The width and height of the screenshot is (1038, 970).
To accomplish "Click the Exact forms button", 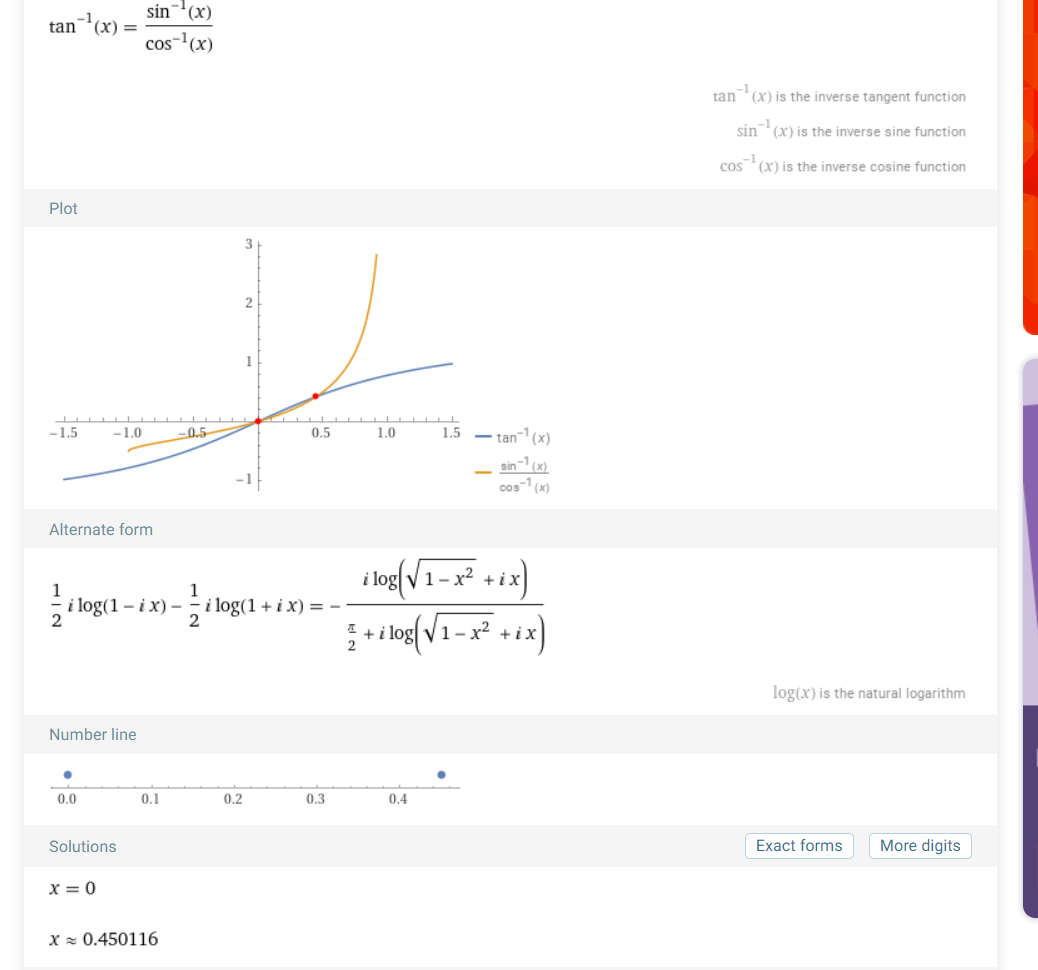I will click(x=799, y=846).
